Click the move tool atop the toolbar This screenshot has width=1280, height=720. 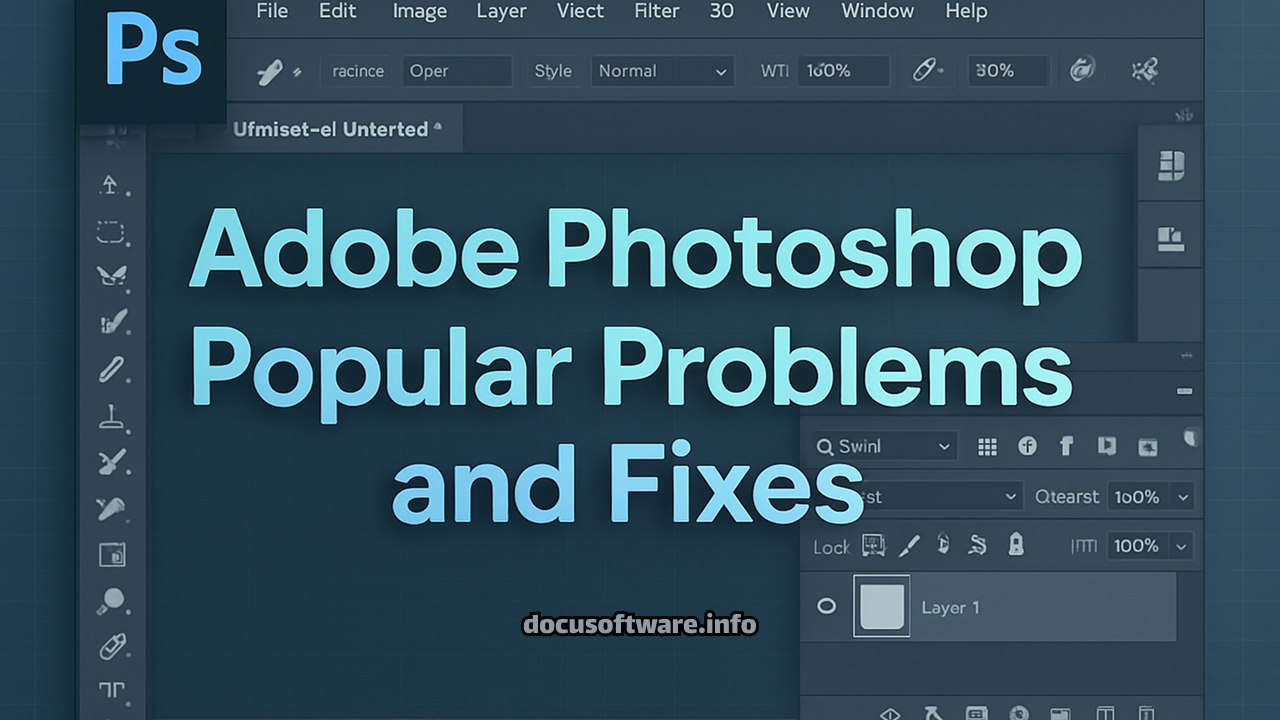coord(110,185)
